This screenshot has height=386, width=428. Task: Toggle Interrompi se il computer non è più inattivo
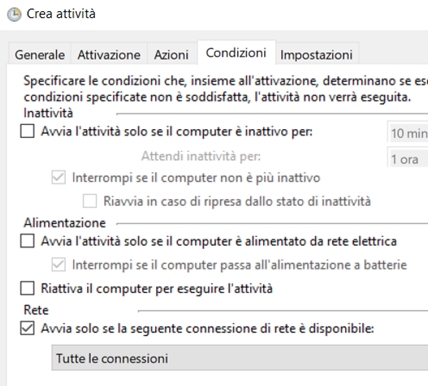pyautogui.click(x=58, y=177)
